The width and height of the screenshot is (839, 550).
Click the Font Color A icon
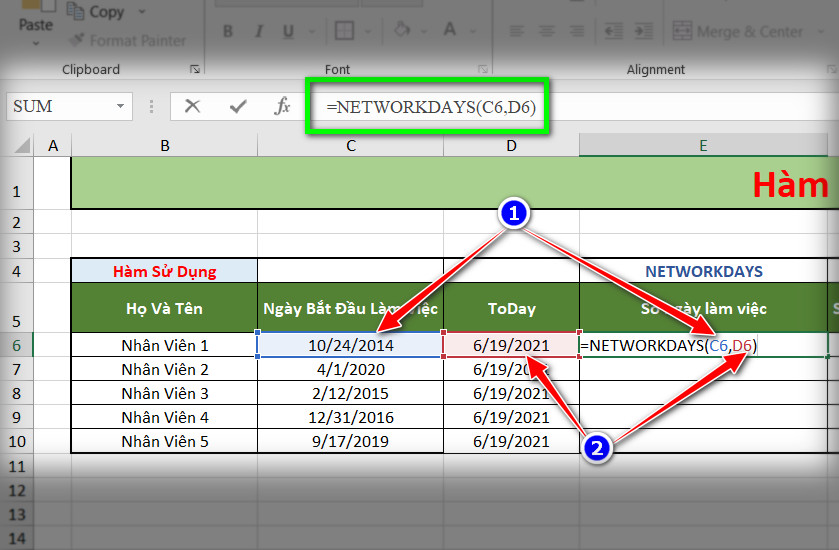tap(450, 30)
